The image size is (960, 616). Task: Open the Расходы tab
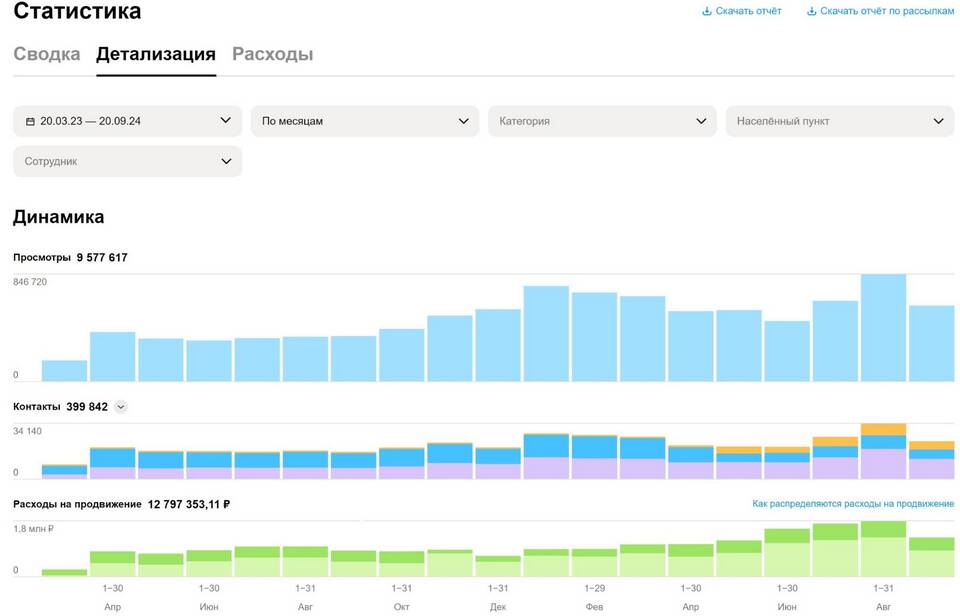pyautogui.click(x=272, y=54)
